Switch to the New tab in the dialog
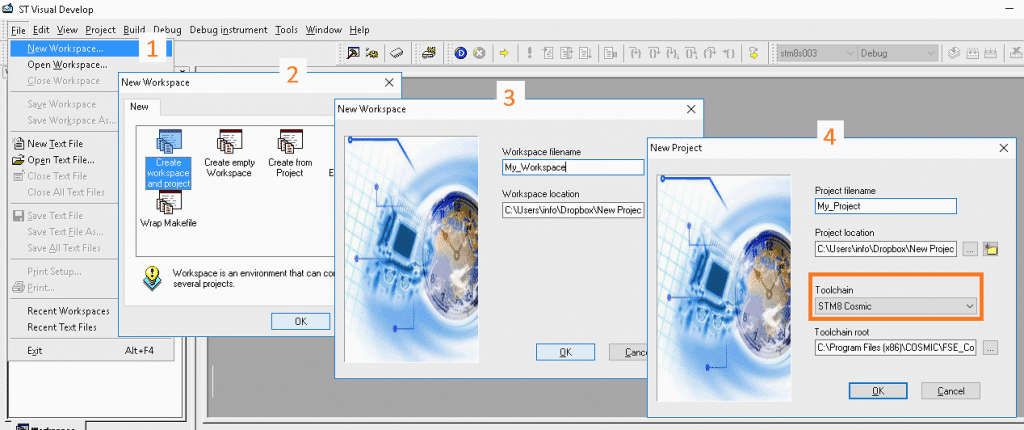Viewport: 1024px width, 430px height. [139, 106]
